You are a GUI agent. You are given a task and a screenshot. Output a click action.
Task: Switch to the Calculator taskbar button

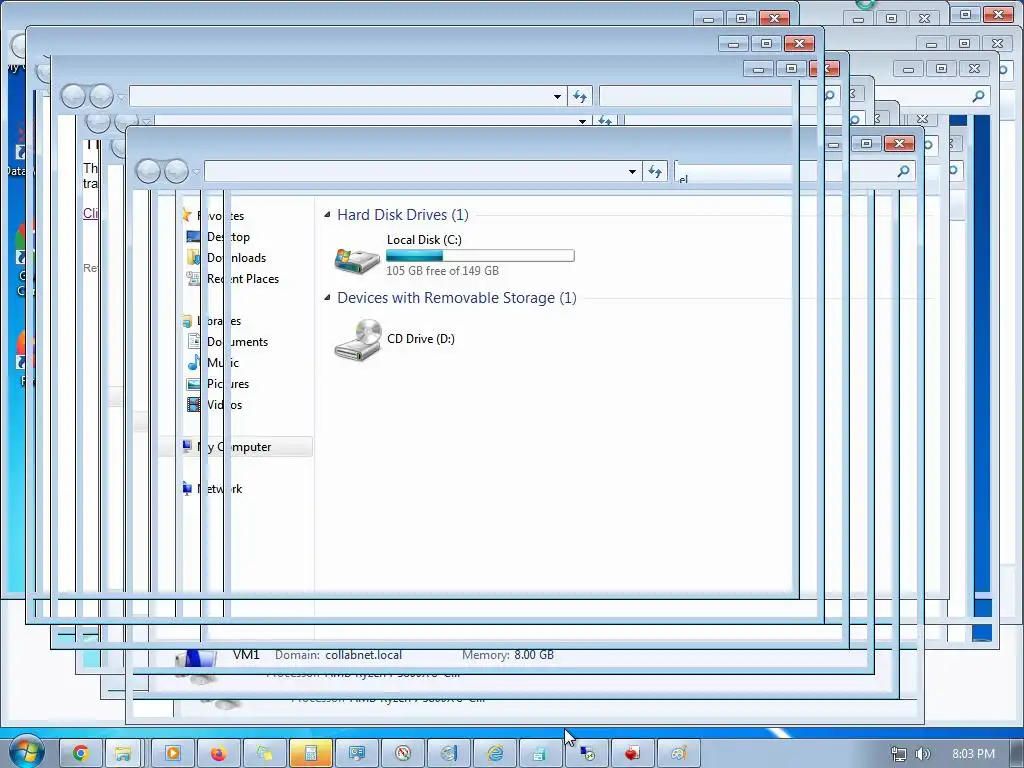311,754
